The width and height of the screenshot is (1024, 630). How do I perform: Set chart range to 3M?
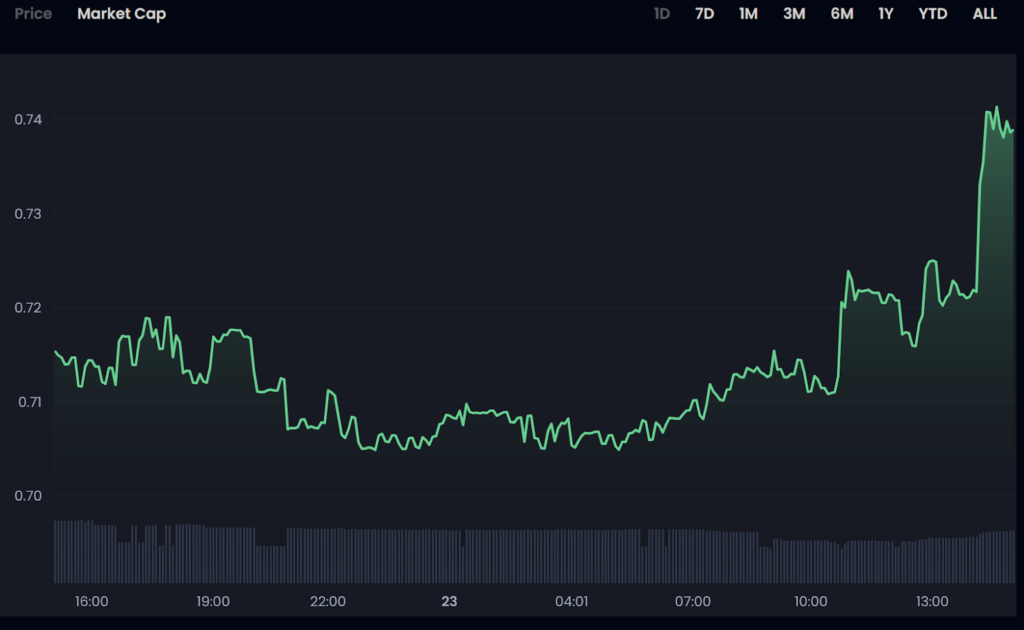point(794,14)
